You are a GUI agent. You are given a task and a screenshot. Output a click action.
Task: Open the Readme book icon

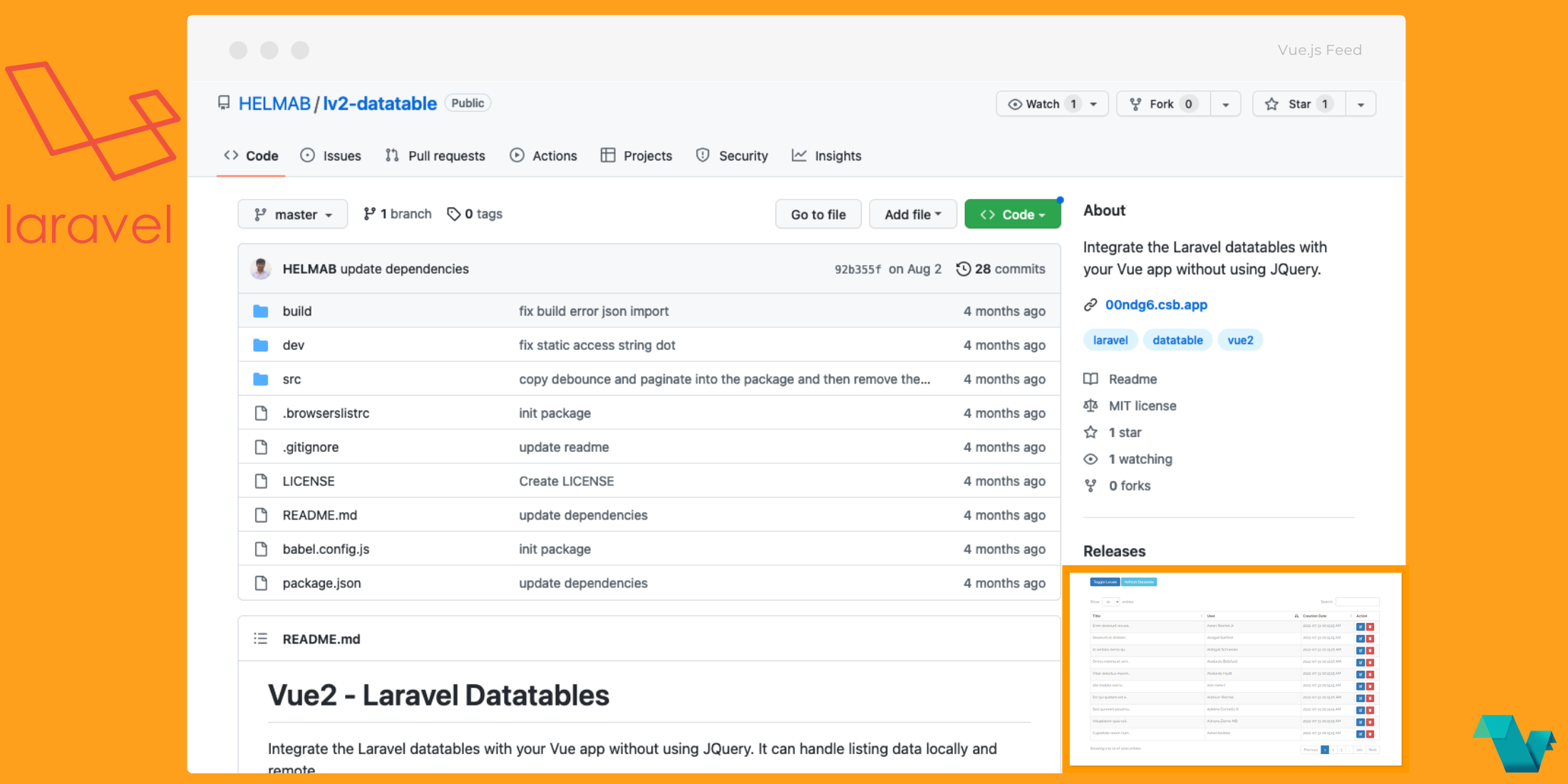click(1090, 378)
